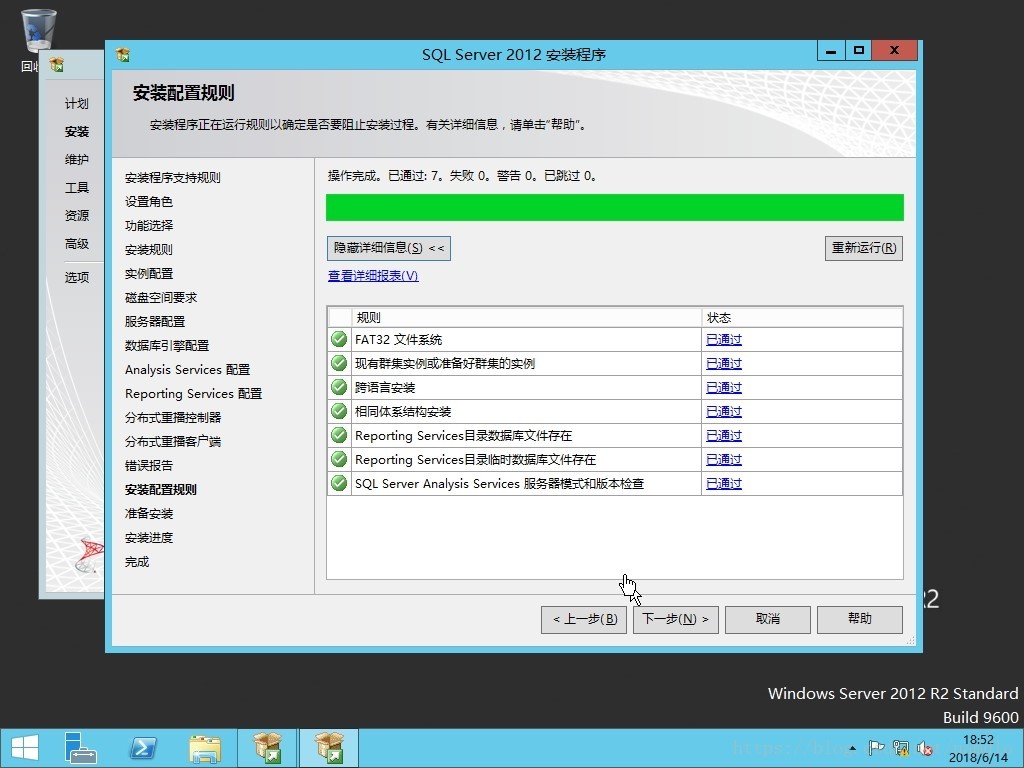Viewport: 1024px width, 768px height.
Task: Open the 查看详细报表(V) link
Action: [x=373, y=276]
